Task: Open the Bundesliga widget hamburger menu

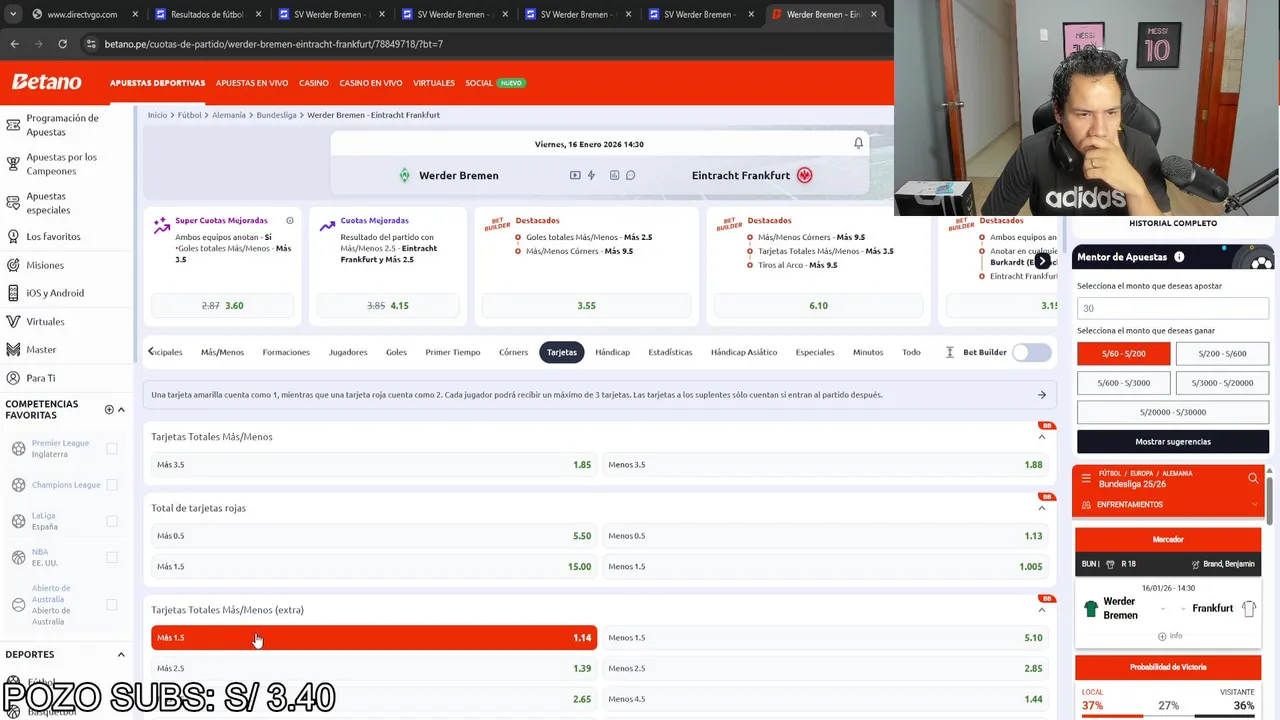Action: coord(1086,478)
